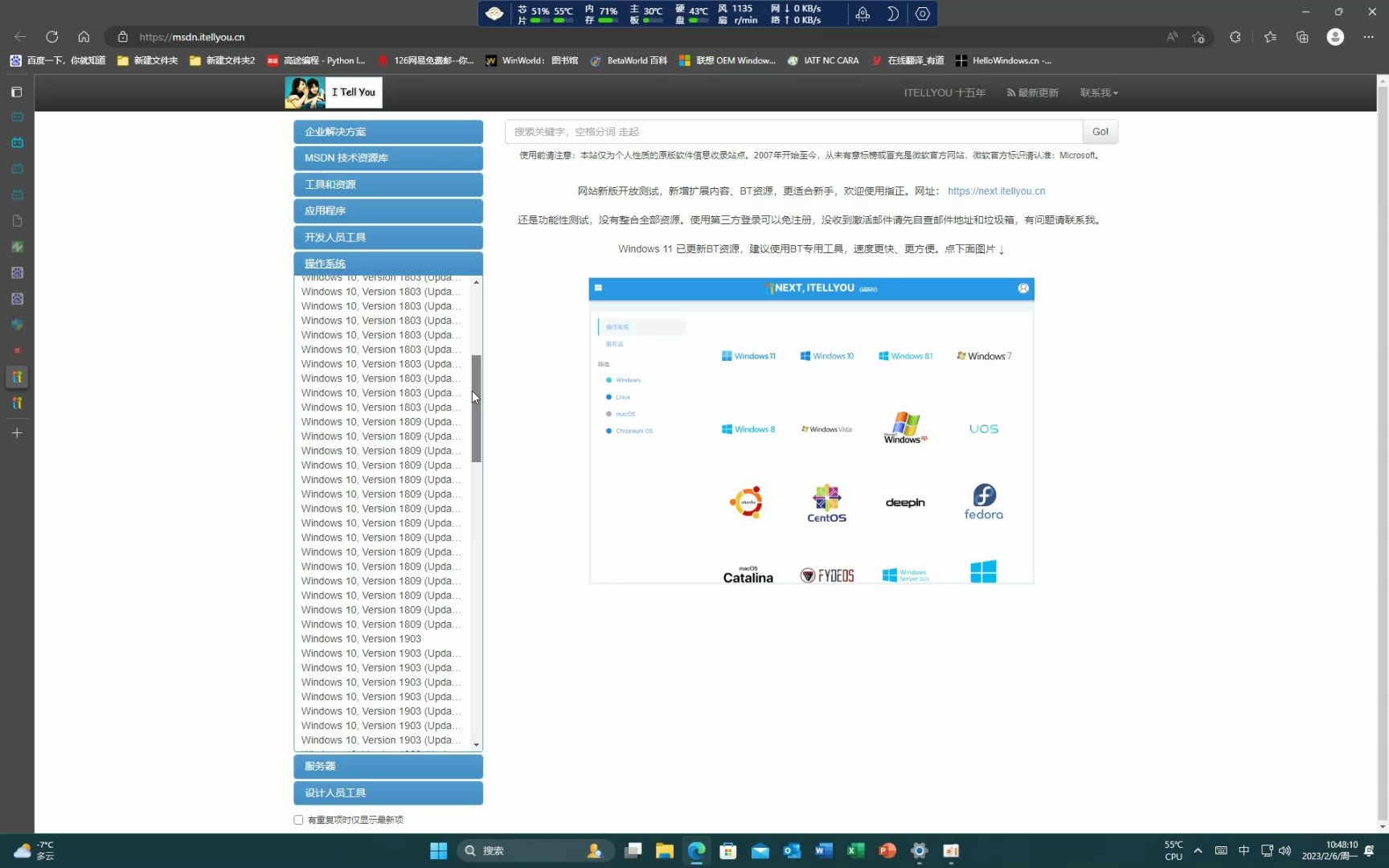Image resolution: width=1389 pixels, height=868 pixels.
Task: Expand the 联系我 dropdown menu
Action: pos(1099,92)
